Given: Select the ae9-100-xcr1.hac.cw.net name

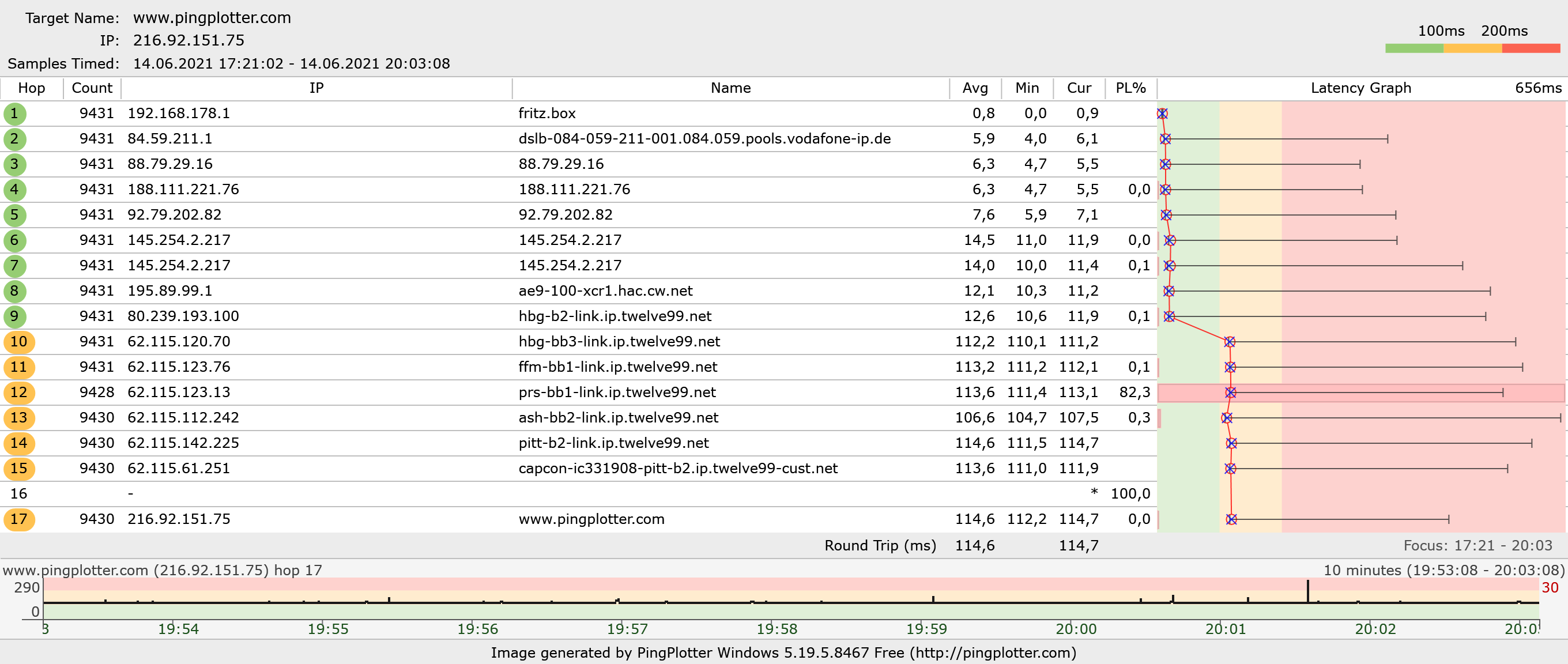Looking at the screenshot, I should tap(605, 291).
